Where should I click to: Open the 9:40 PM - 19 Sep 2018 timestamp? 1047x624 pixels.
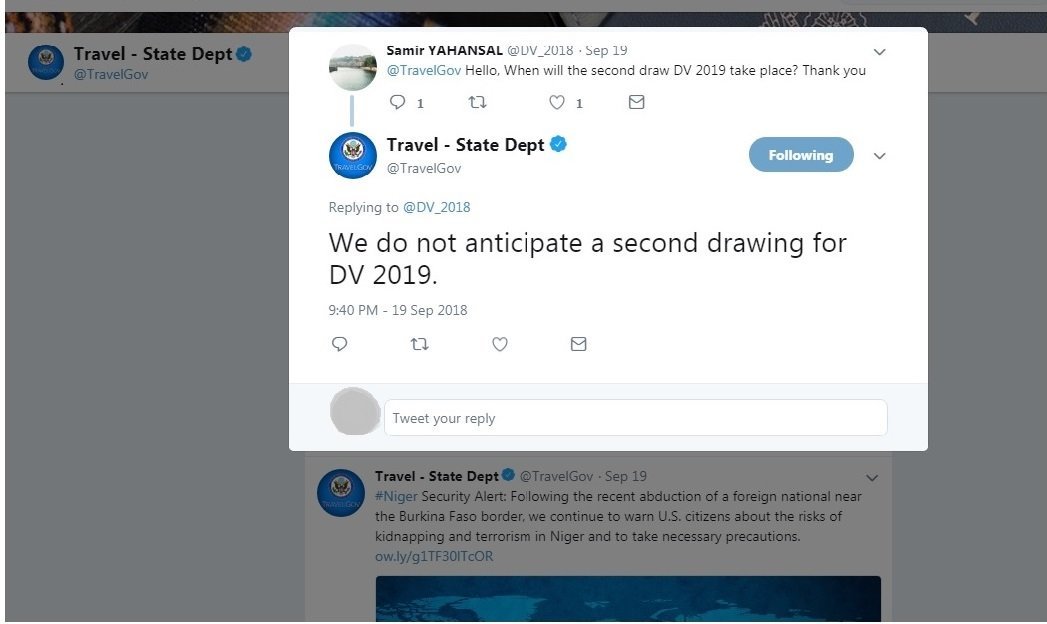(x=398, y=310)
